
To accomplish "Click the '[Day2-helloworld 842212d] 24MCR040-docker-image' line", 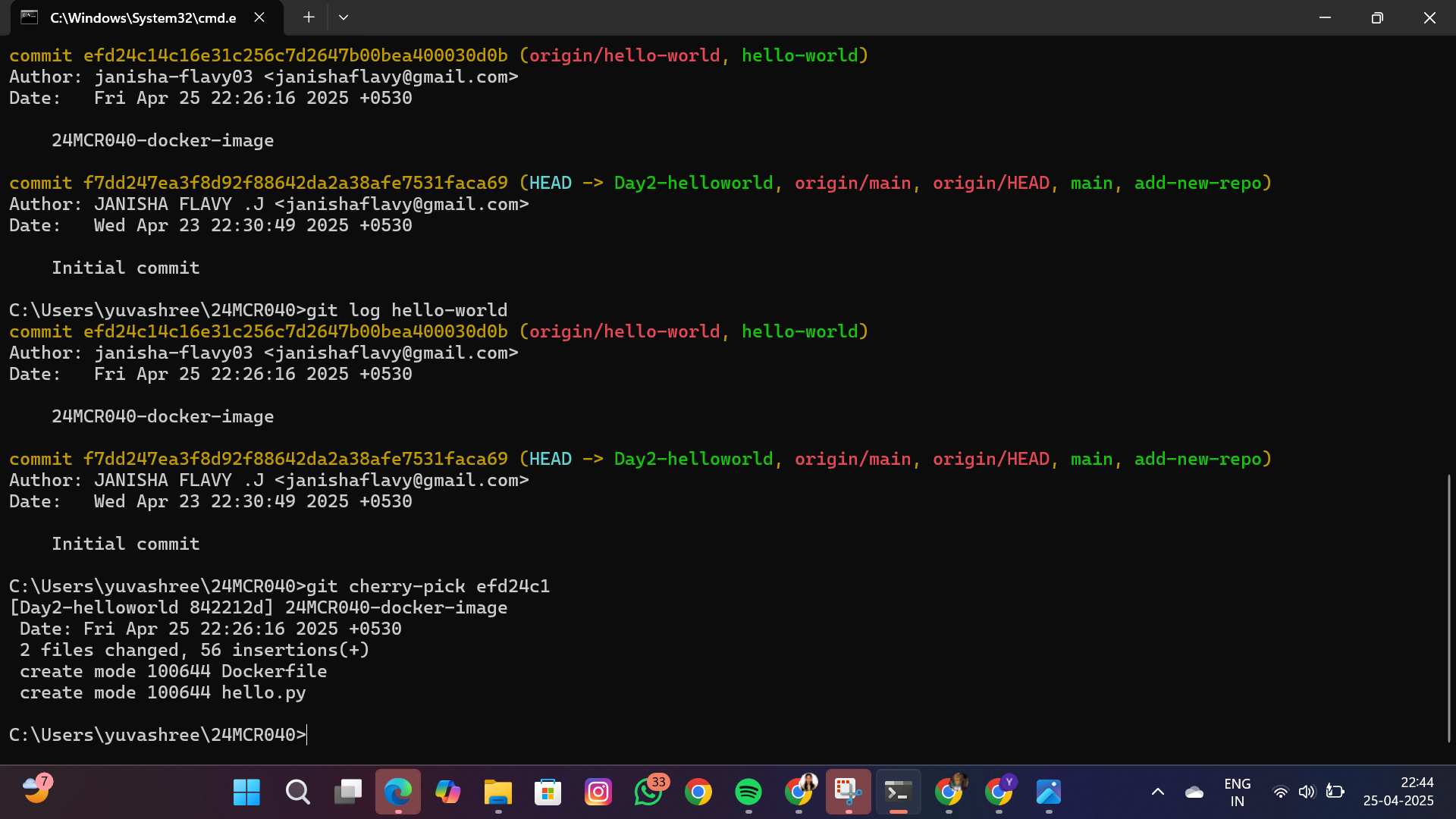I will (259, 607).
